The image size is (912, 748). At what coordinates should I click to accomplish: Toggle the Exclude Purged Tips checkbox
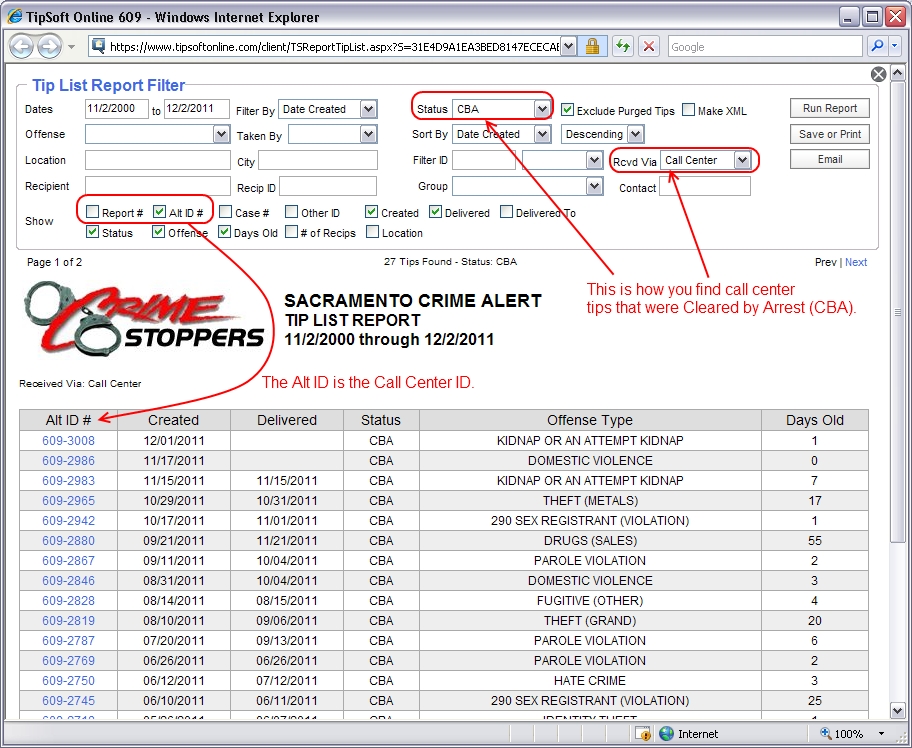pos(567,109)
